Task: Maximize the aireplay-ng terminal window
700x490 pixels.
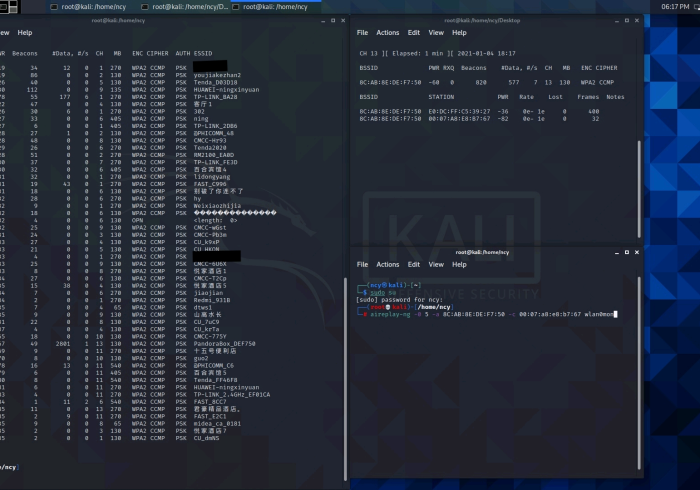Action: [x=625, y=253]
